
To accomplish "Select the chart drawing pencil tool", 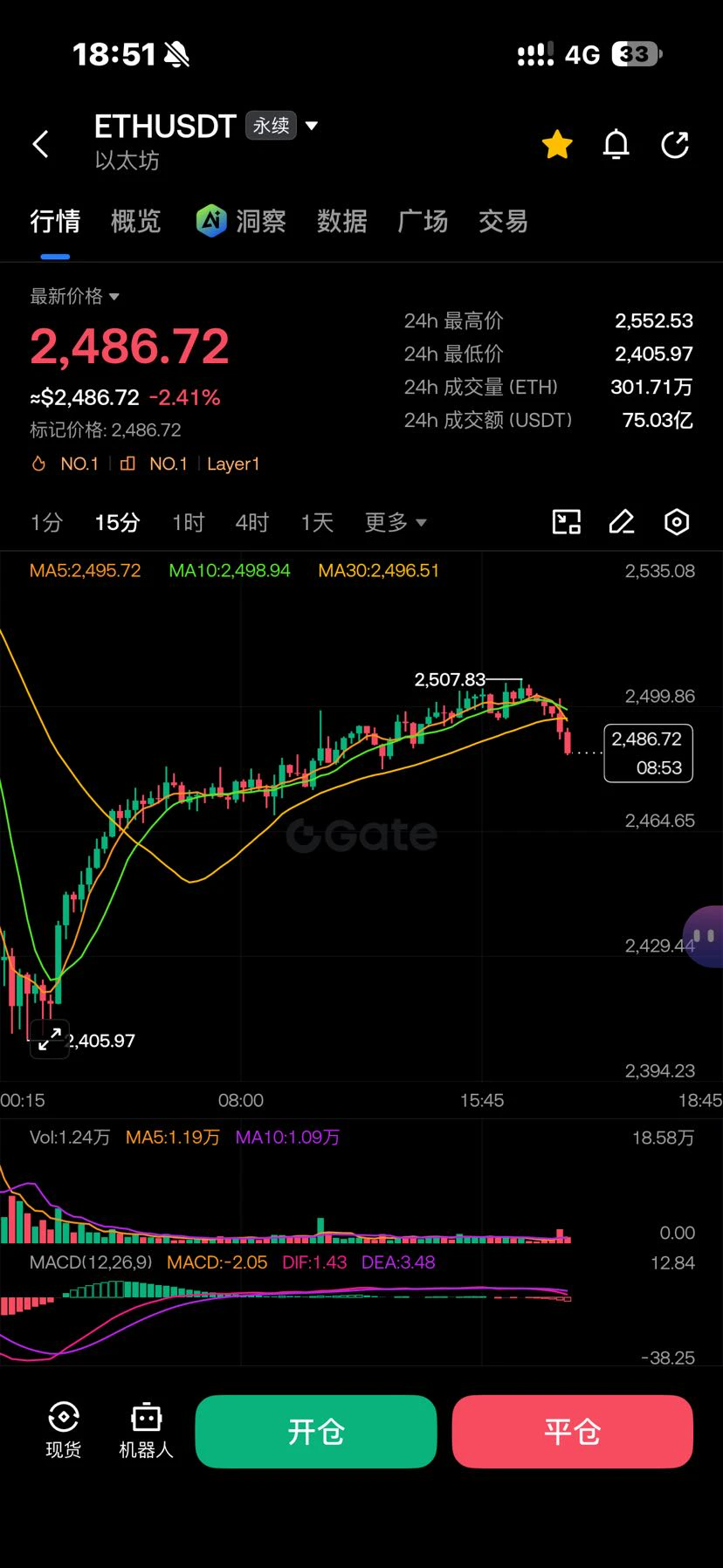I will (x=621, y=522).
